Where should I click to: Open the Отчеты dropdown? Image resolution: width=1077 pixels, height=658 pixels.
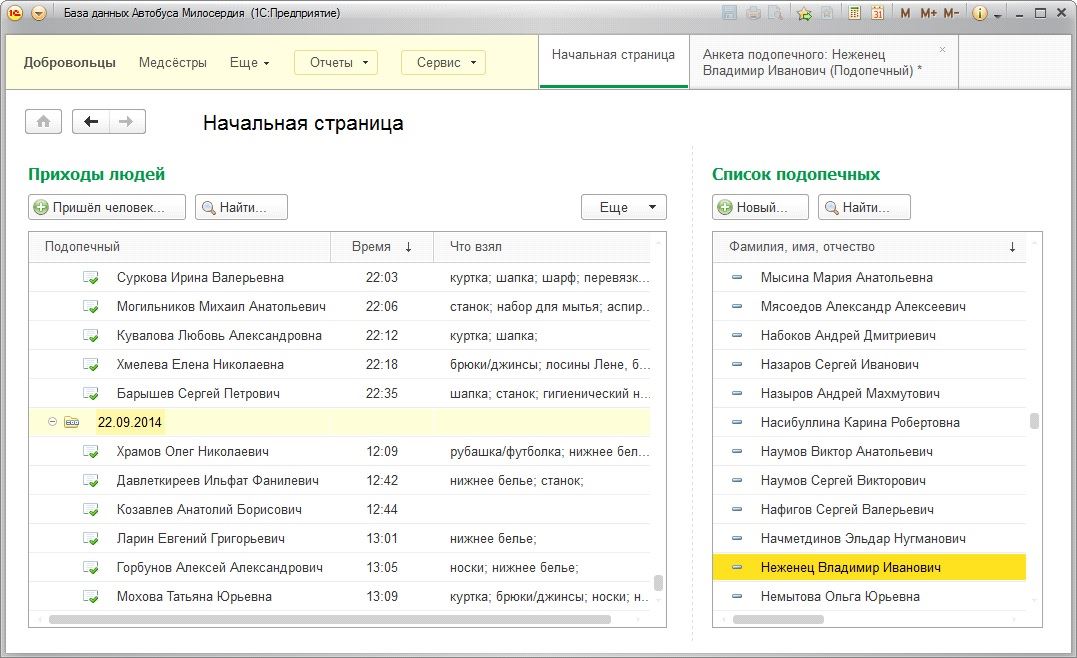point(337,63)
